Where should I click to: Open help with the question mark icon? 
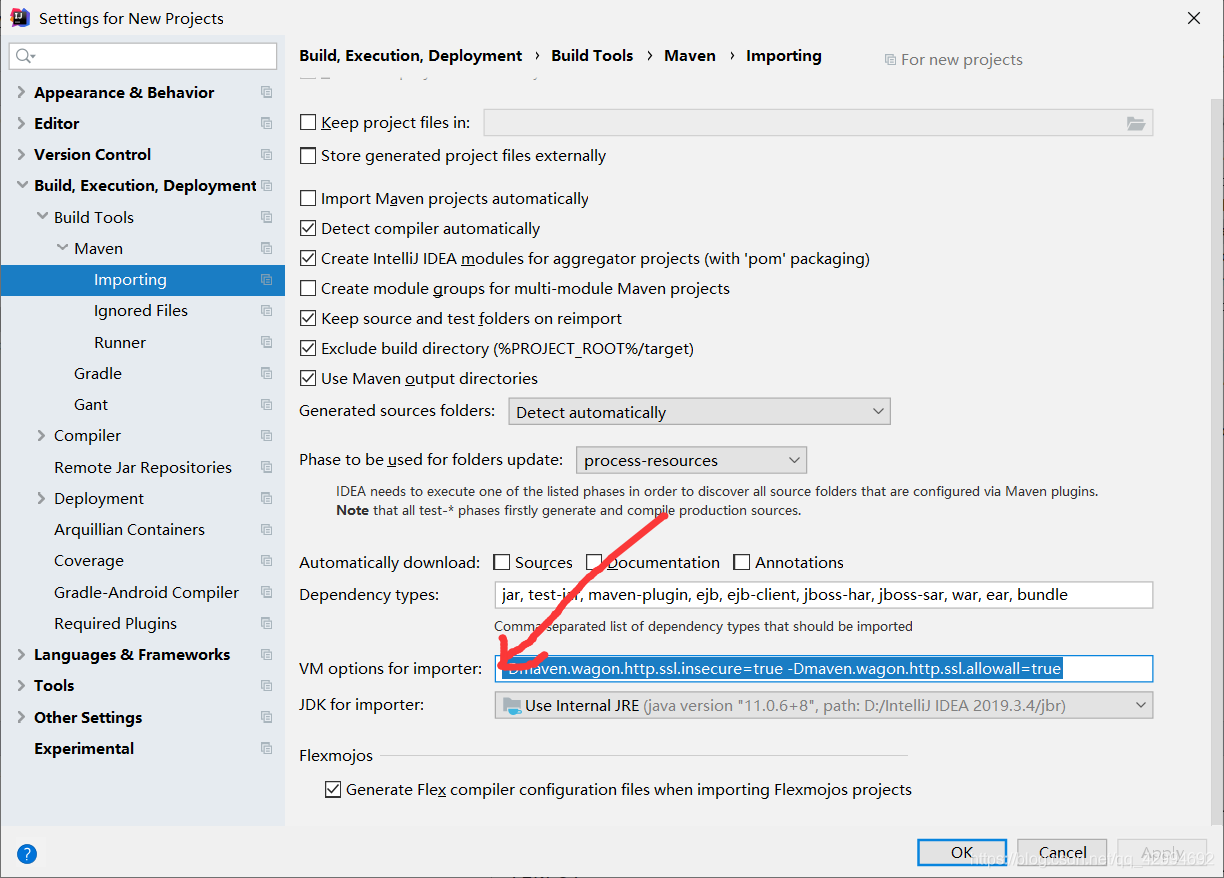27,853
